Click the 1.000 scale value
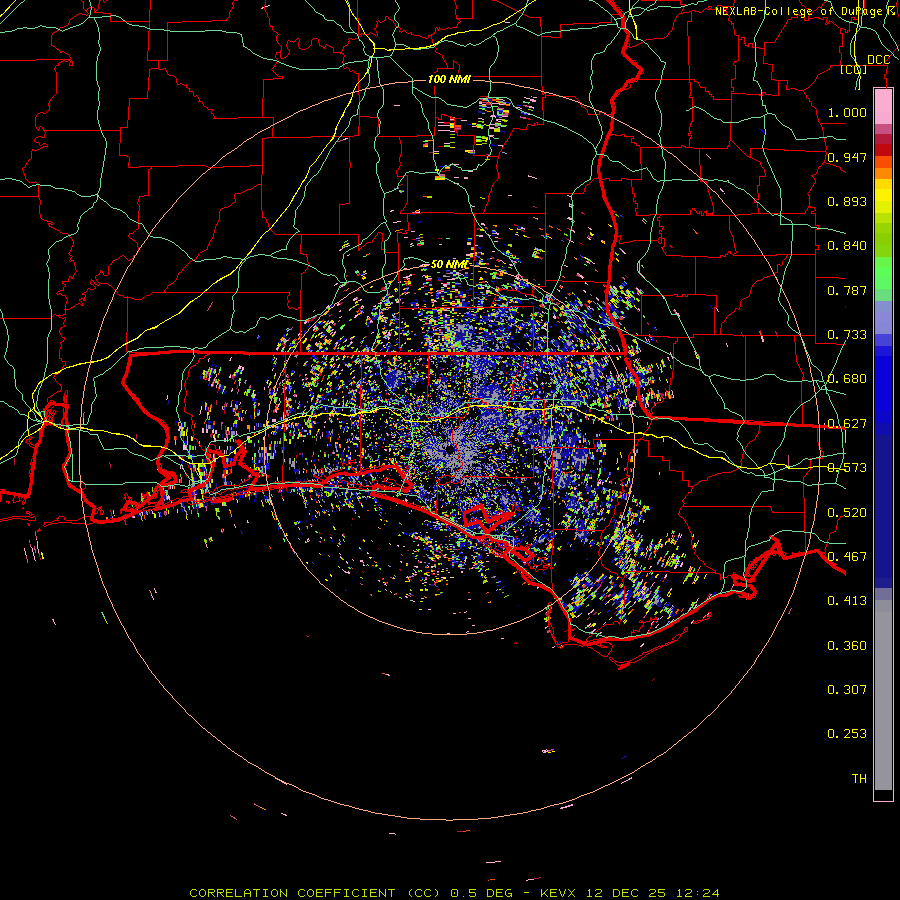This screenshot has width=900, height=900. 847,112
